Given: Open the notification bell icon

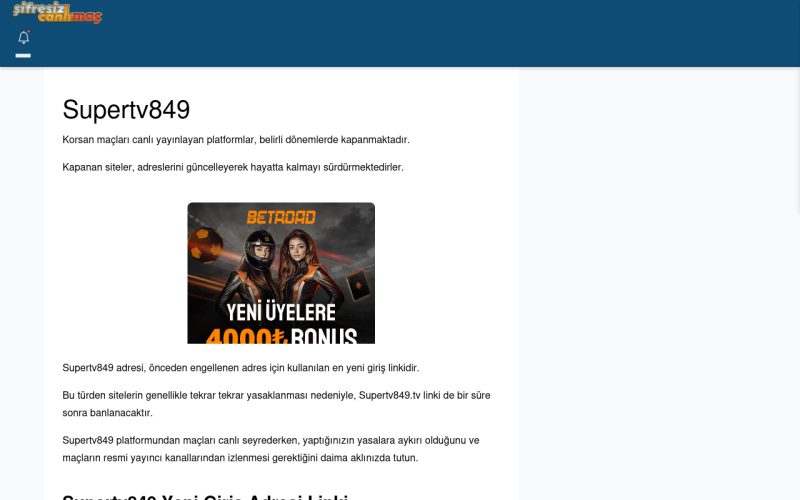Looking at the screenshot, I should pyautogui.click(x=23, y=37).
